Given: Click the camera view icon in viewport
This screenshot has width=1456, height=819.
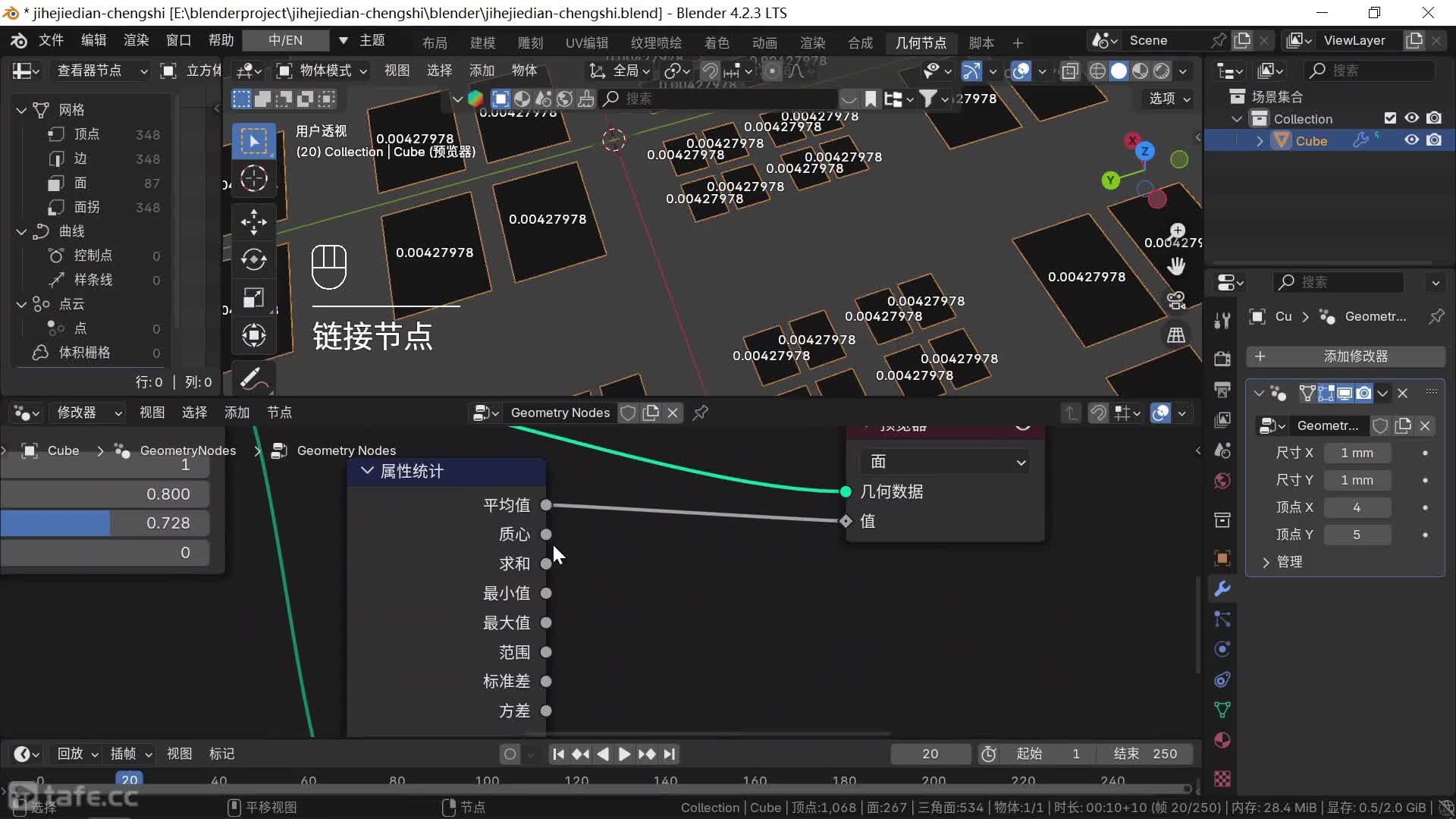Looking at the screenshot, I should pos(1176,300).
